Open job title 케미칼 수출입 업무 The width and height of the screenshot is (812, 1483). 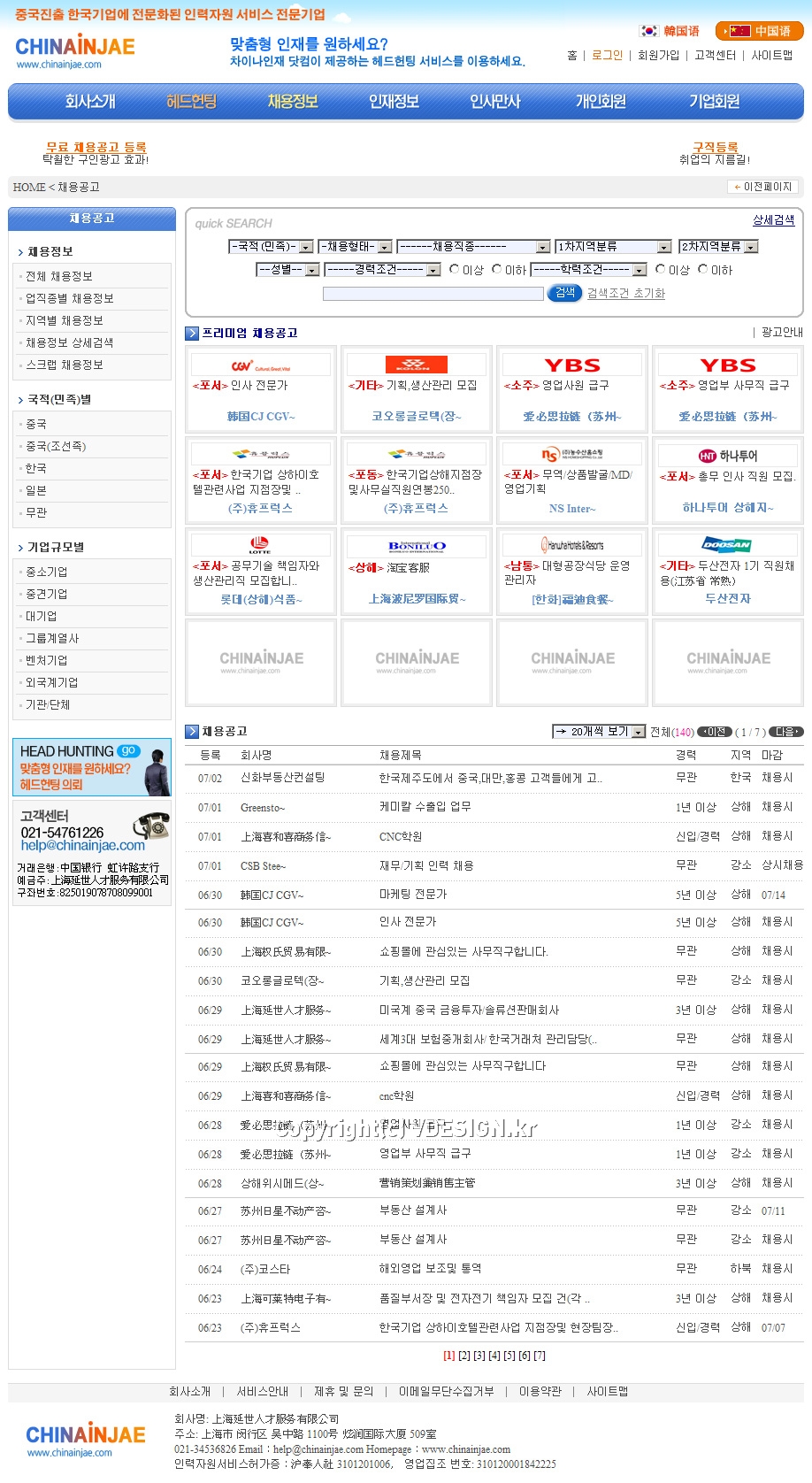point(425,806)
